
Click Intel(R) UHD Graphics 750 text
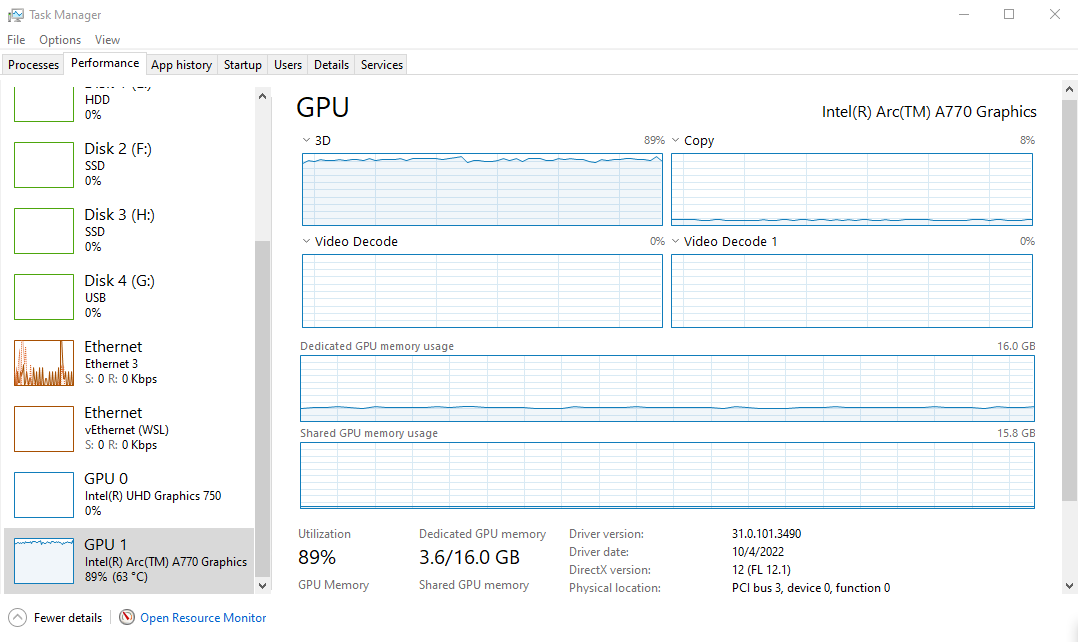(x=153, y=496)
